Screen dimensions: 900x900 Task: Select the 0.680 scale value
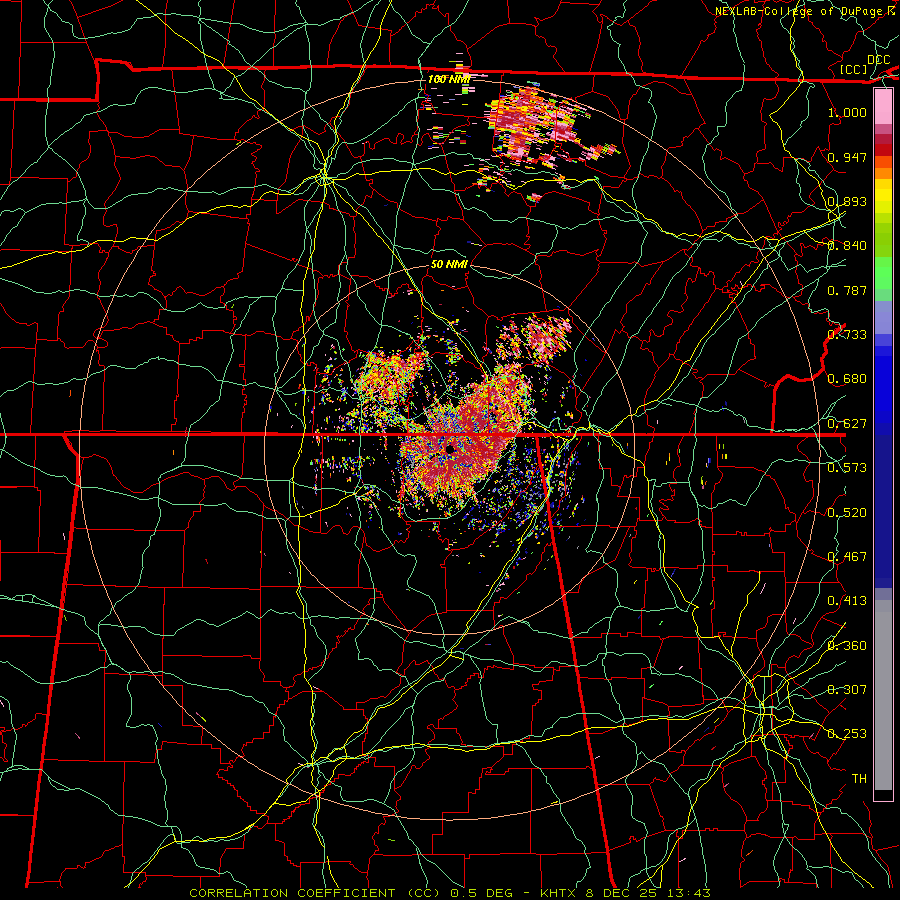pyautogui.click(x=847, y=379)
